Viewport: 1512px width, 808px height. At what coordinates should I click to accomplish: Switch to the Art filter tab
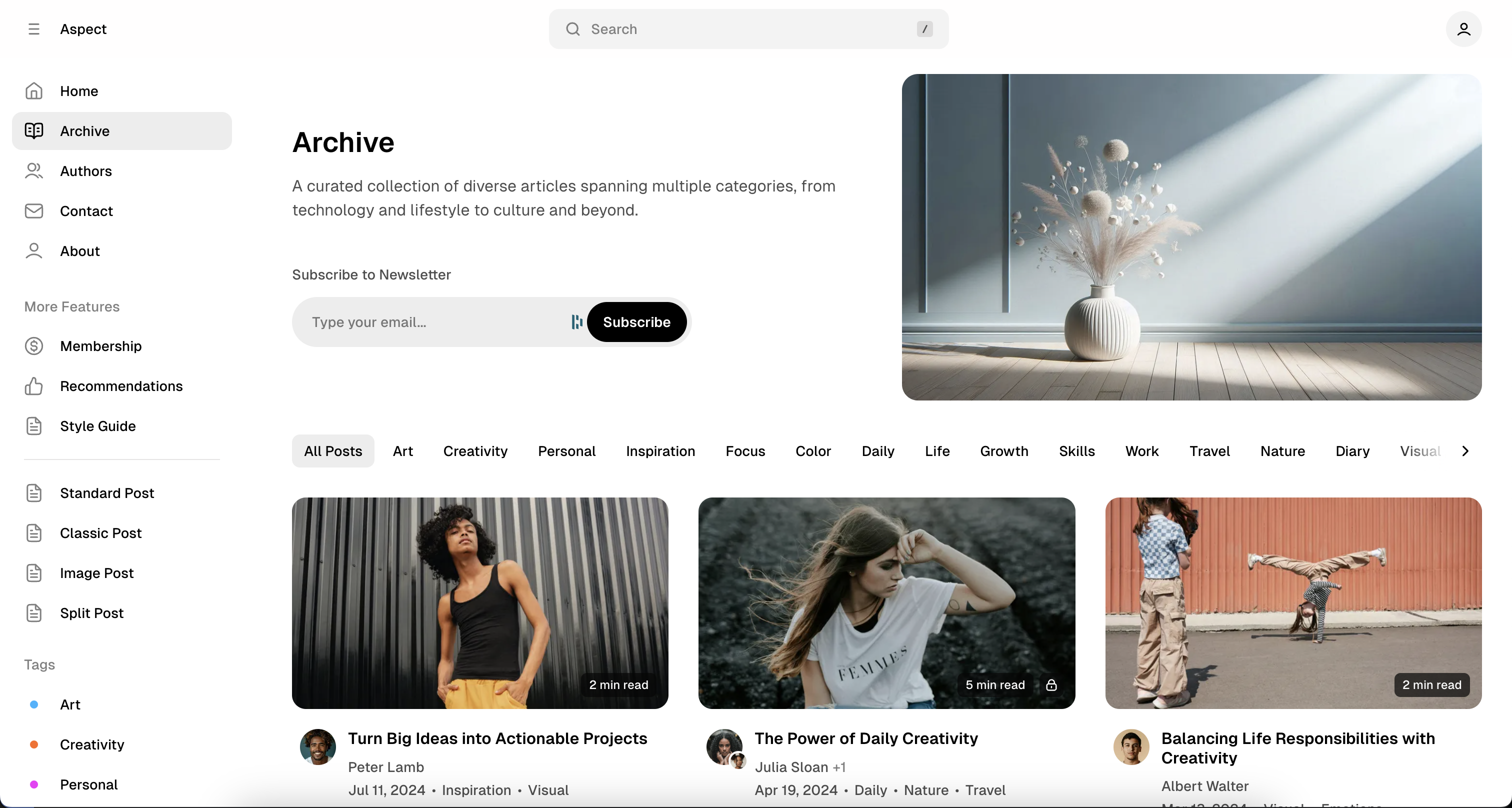point(402,450)
